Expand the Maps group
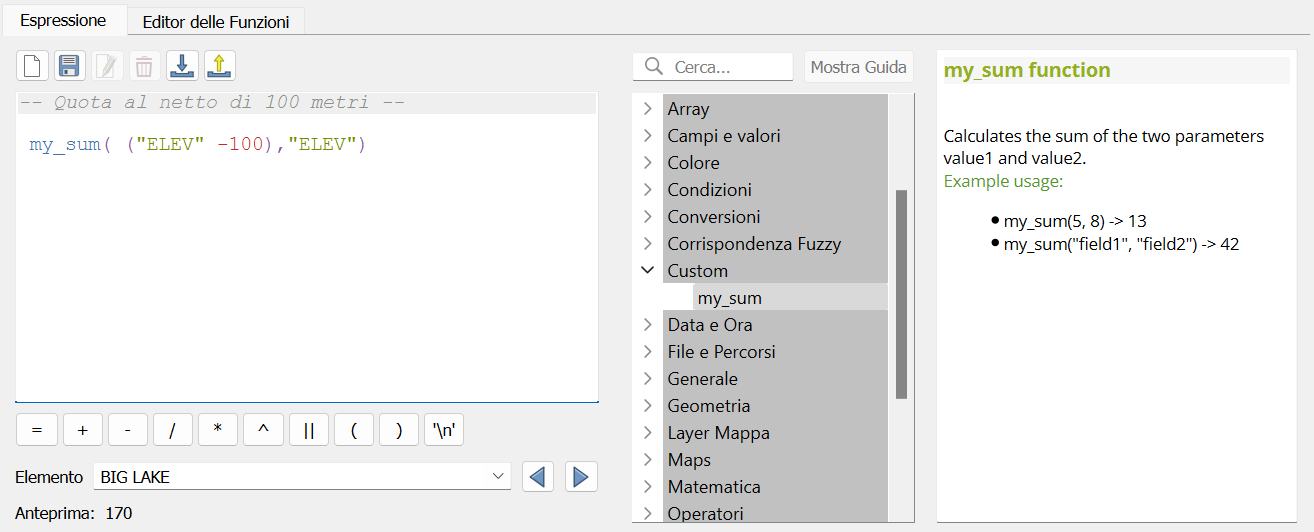1314x532 pixels. click(647, 460)
